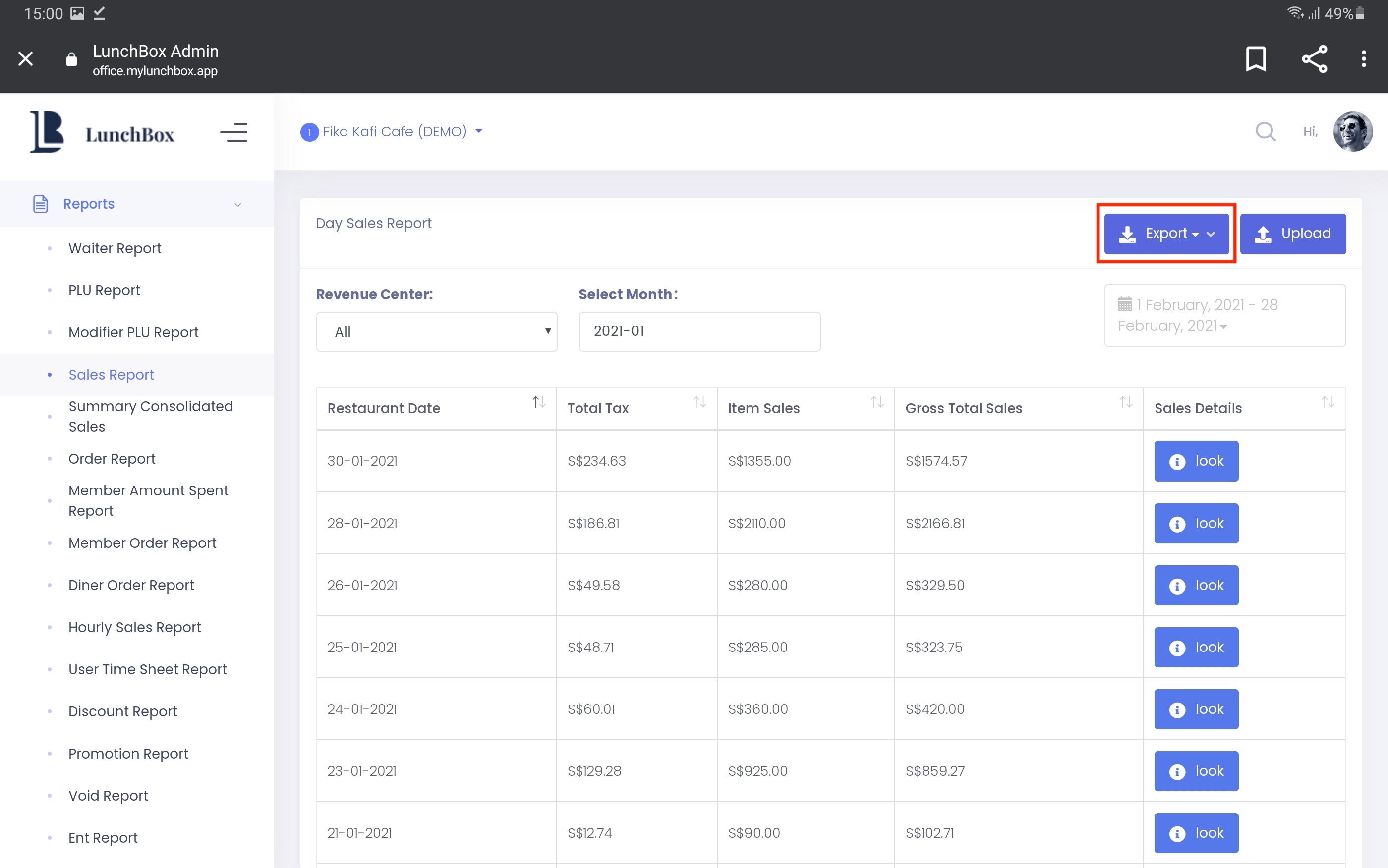Image resolution: width=1388 pixels, height=868 pixels.
Task: Open the user profile avatar
Action: [x=1352, y=131]
